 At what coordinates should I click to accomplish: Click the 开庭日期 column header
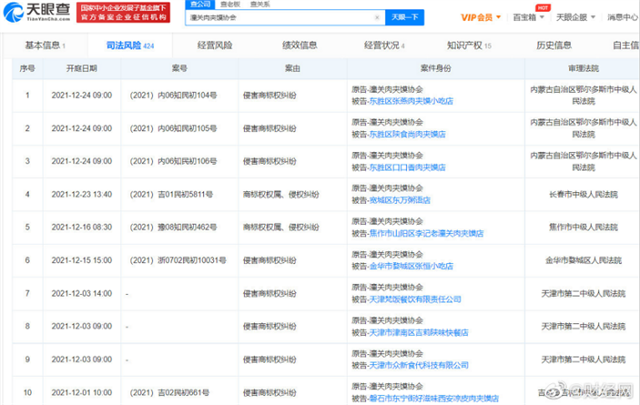tap(82, 69)
